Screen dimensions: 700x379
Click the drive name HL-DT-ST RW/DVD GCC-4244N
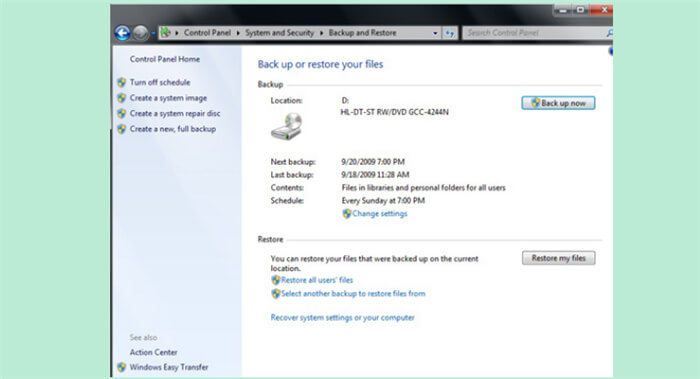point(395,112)
